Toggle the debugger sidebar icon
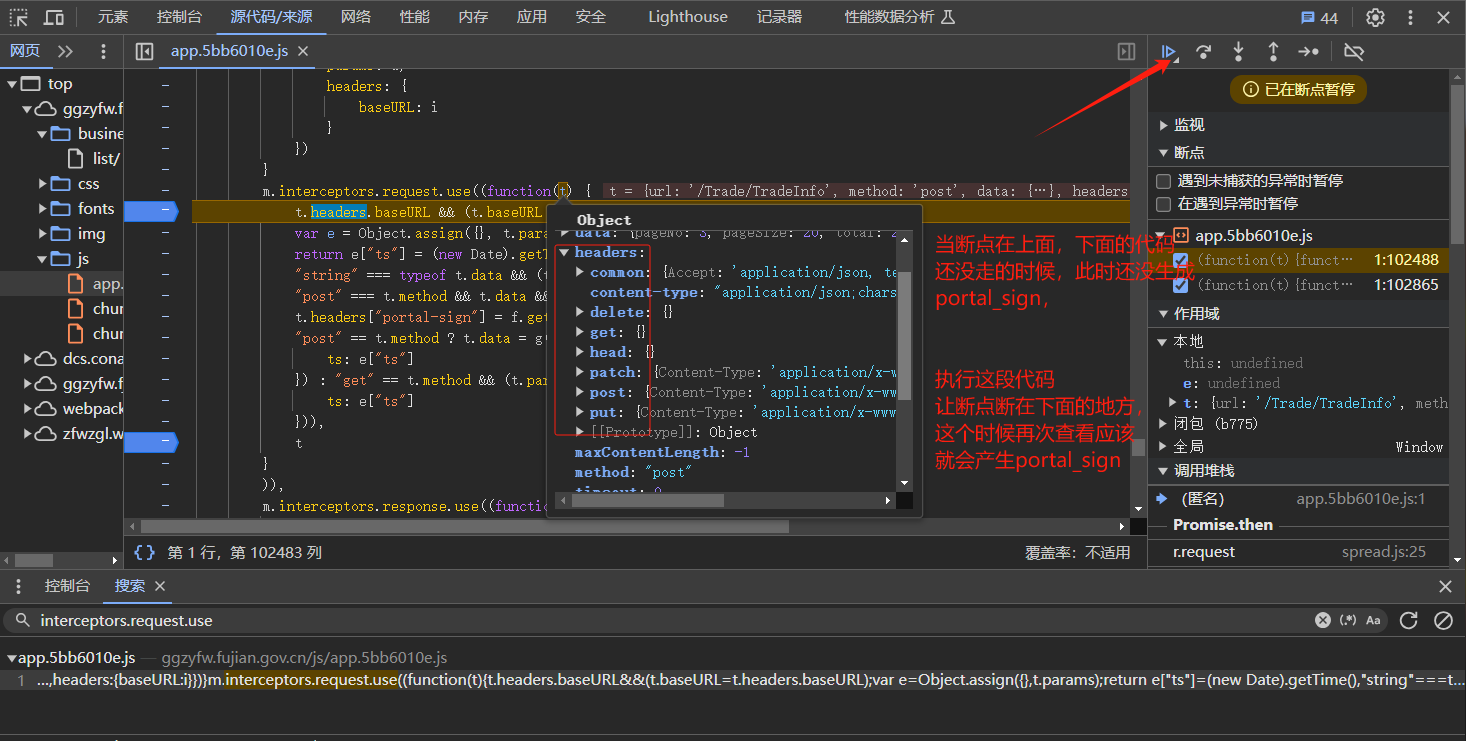 point(1127,51)
